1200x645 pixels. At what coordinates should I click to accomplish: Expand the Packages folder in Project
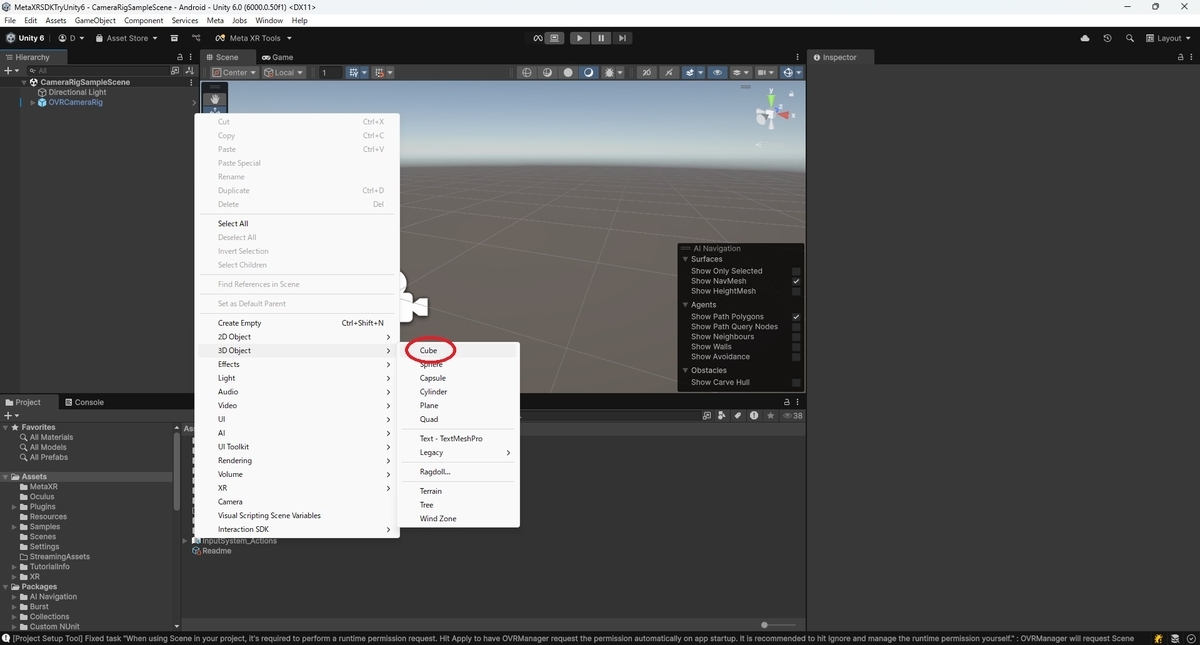pyautogui.click(x=6, y=587)
